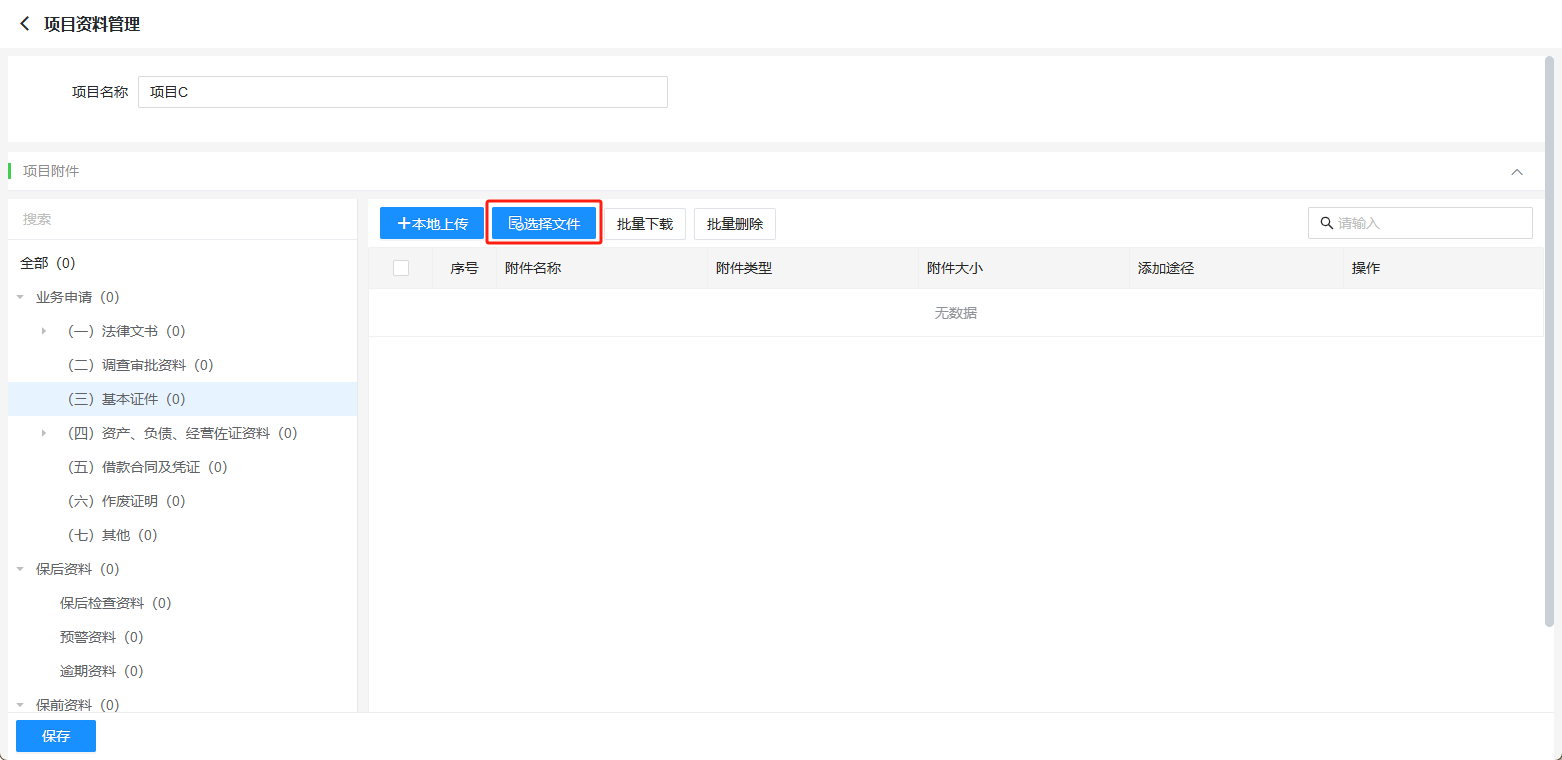Click the 保存 button at the bottom
Screen dimensions: 1562x760
[56, 736]
